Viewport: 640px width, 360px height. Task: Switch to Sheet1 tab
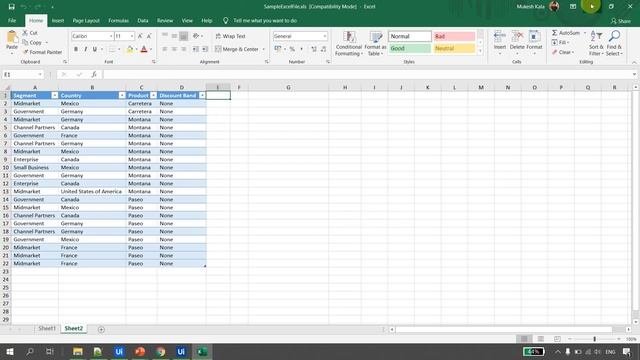coord(47,329)
